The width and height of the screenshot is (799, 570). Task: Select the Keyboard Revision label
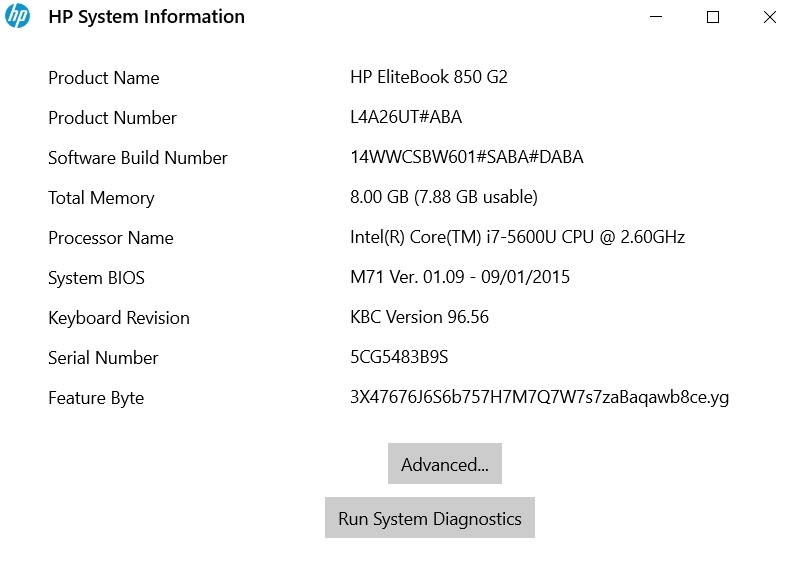pyautogui.click(x=119, y=318)
